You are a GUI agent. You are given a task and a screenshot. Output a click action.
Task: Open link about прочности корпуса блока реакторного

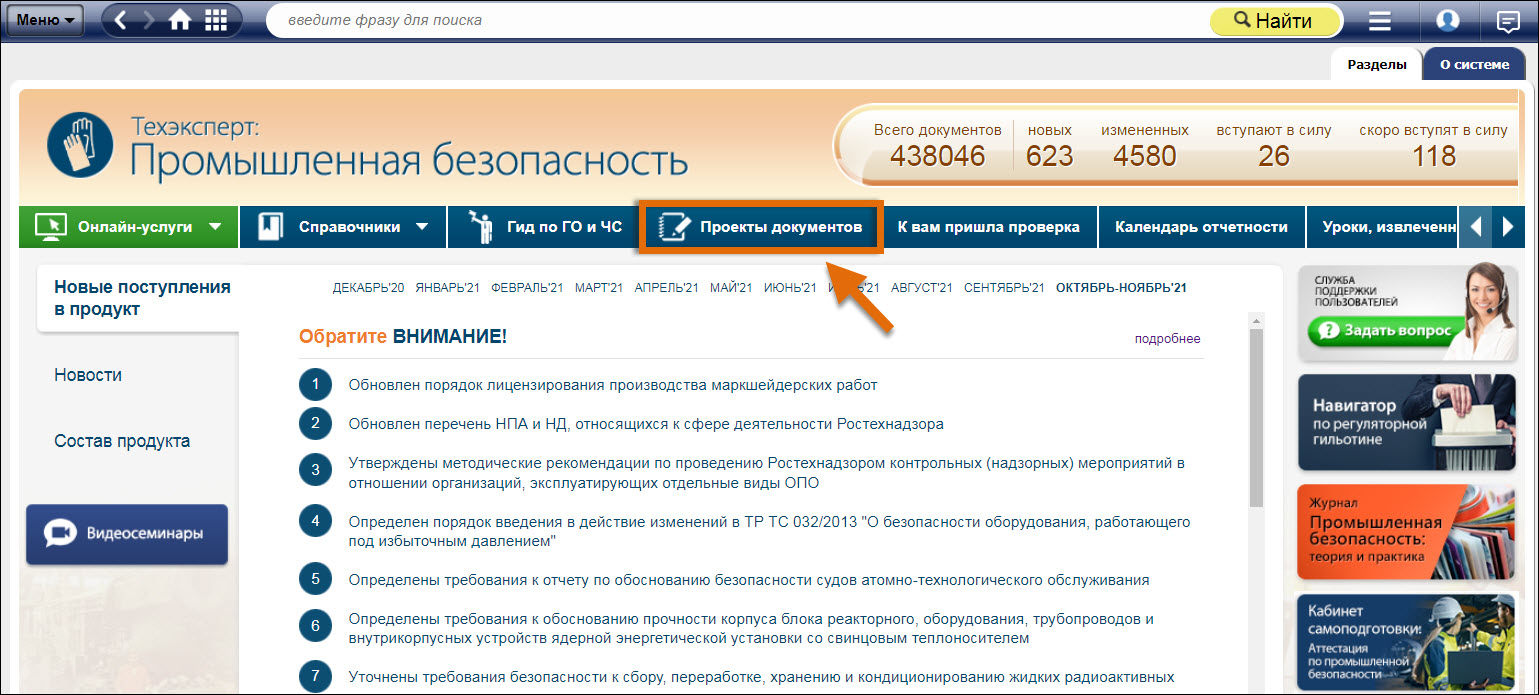tap(751, 628)
